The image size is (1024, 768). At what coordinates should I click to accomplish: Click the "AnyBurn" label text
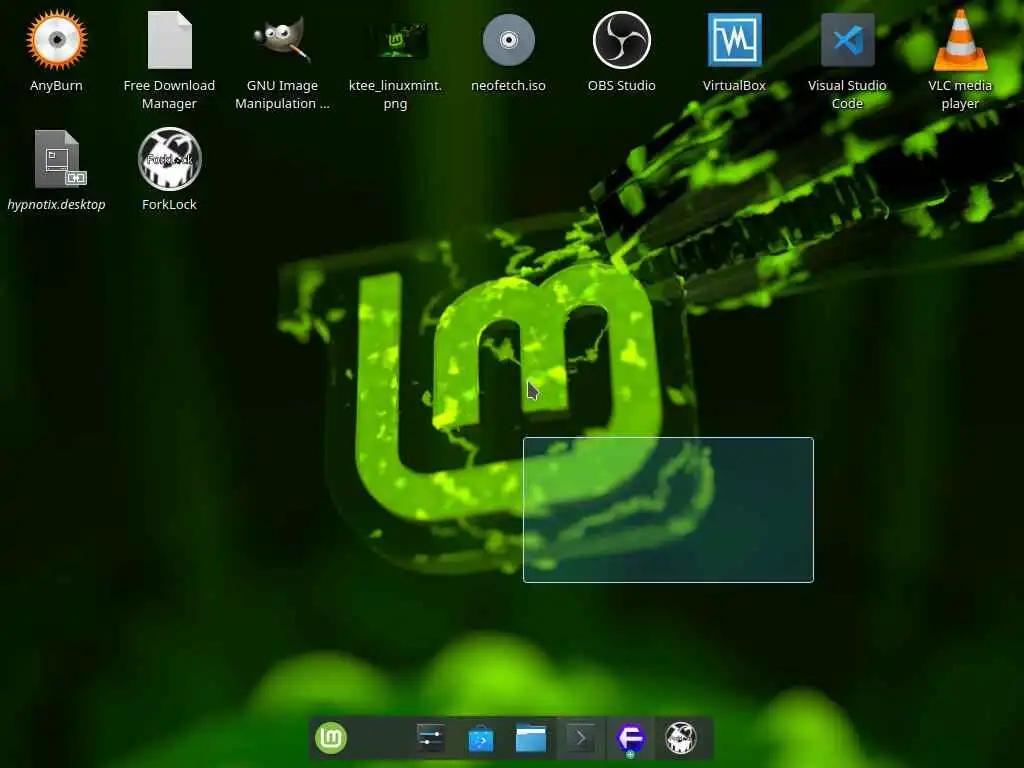click(x=56, y=86)
